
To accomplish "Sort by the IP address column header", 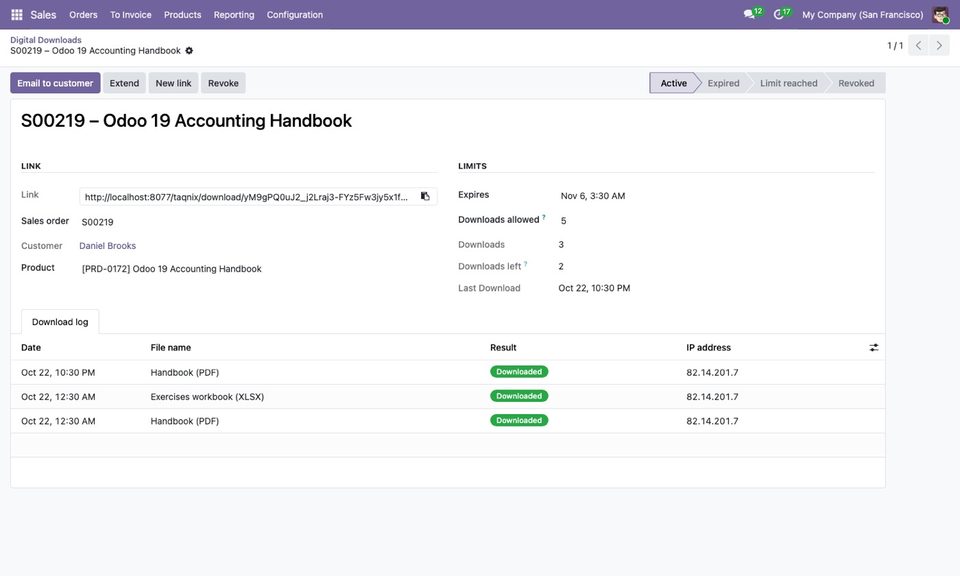I will [708, 348].
